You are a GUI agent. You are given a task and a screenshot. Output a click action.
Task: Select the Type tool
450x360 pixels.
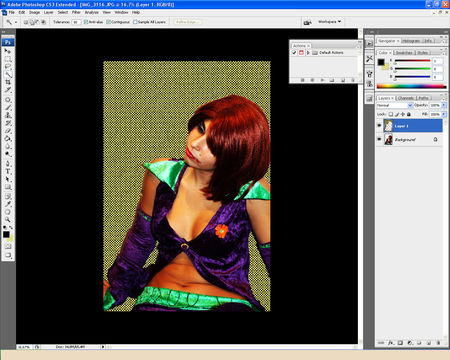click(x=8, y=172)
